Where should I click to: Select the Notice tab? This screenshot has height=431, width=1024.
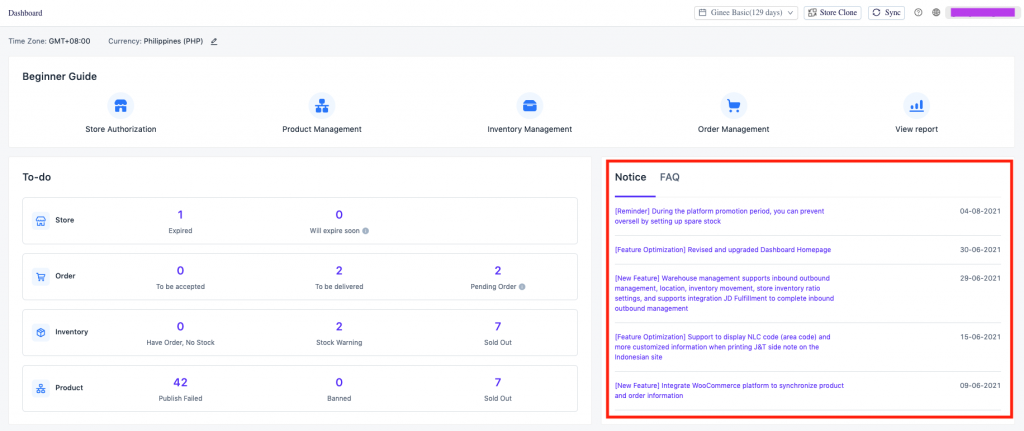pos(630,177)
